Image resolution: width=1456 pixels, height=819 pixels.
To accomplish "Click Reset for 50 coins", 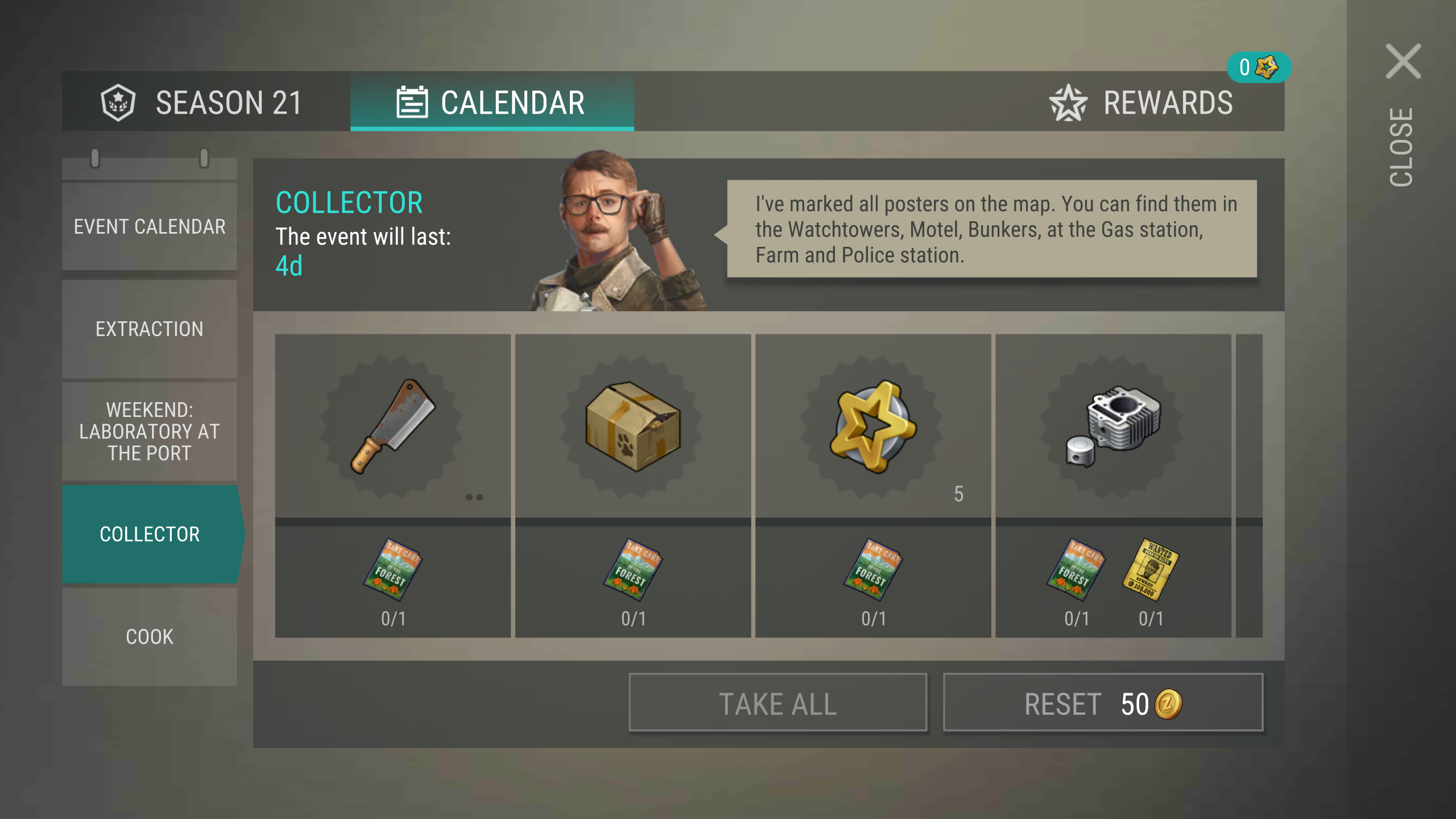I will click(x=1103, y=703).
